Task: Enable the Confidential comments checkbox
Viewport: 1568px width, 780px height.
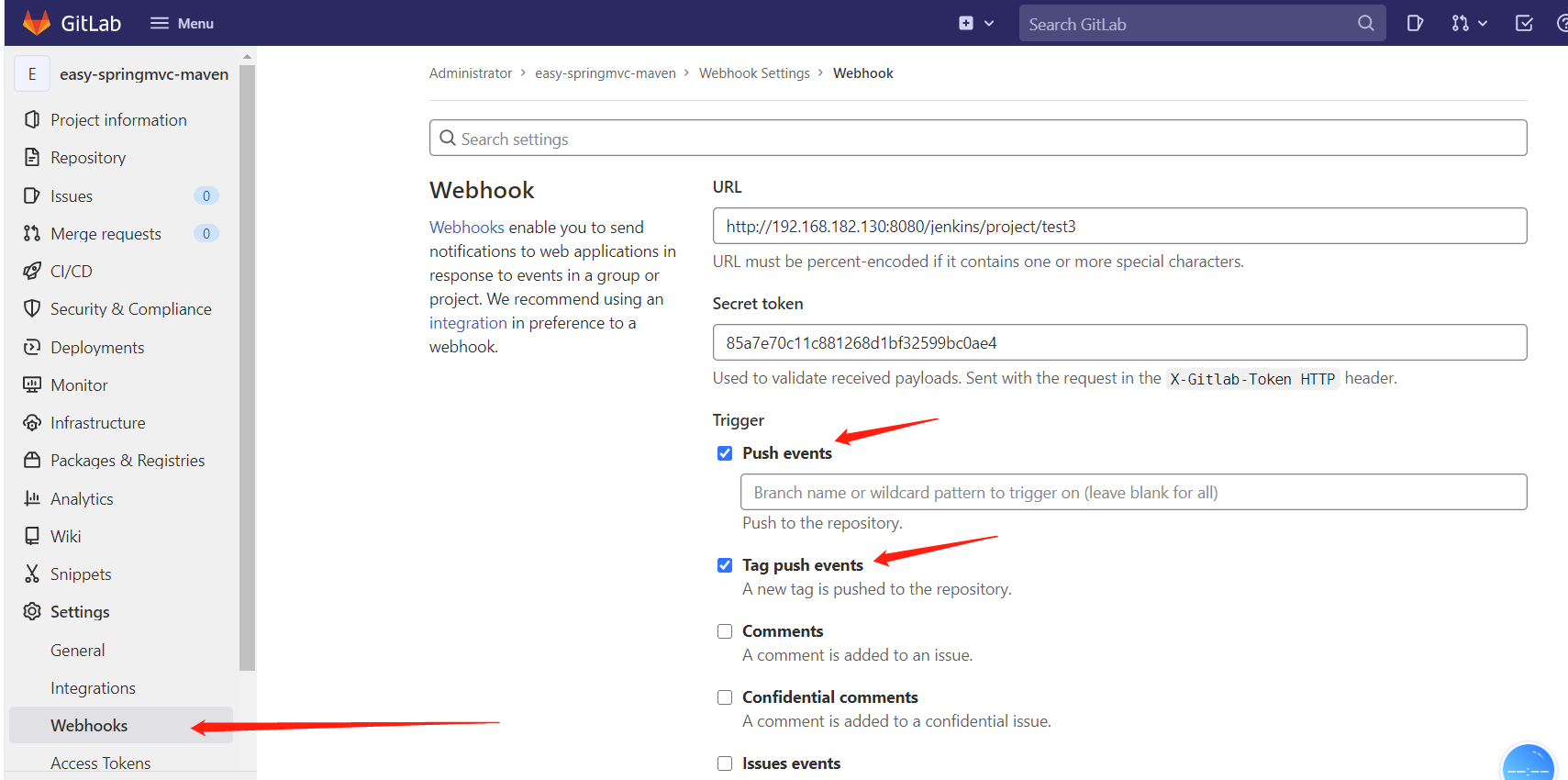Action: [x=725, y=697]
